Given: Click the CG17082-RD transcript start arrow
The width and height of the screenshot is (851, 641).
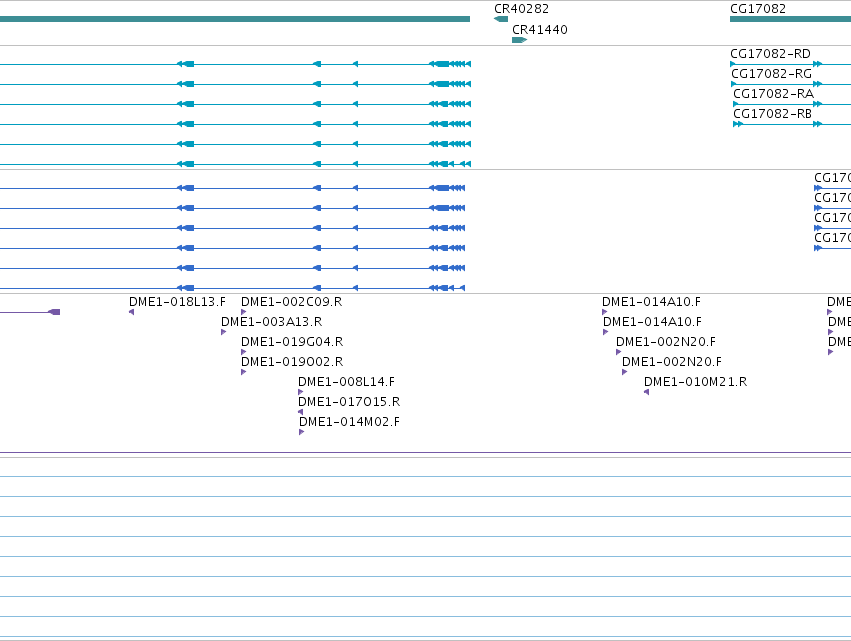Looking at the screenshot, I should [x=733, y=64].
